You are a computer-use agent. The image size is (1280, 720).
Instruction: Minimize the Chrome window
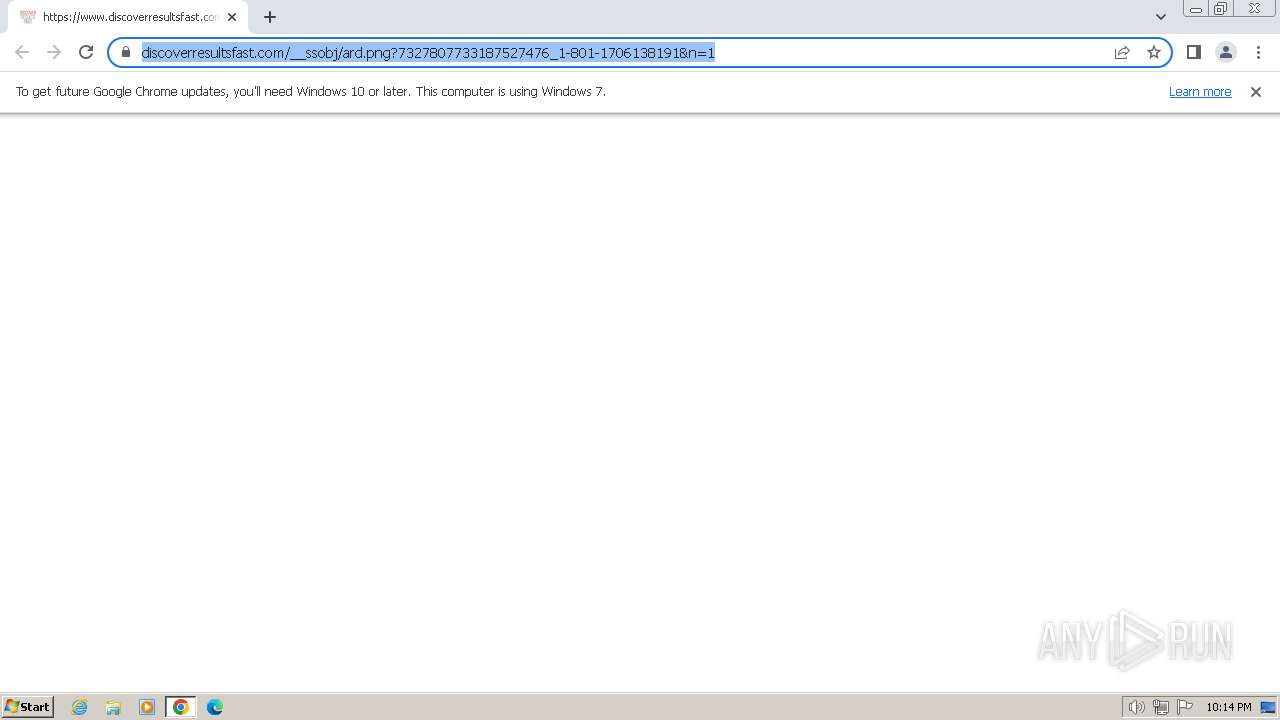pyautogui.click(x=1196, y=9)
